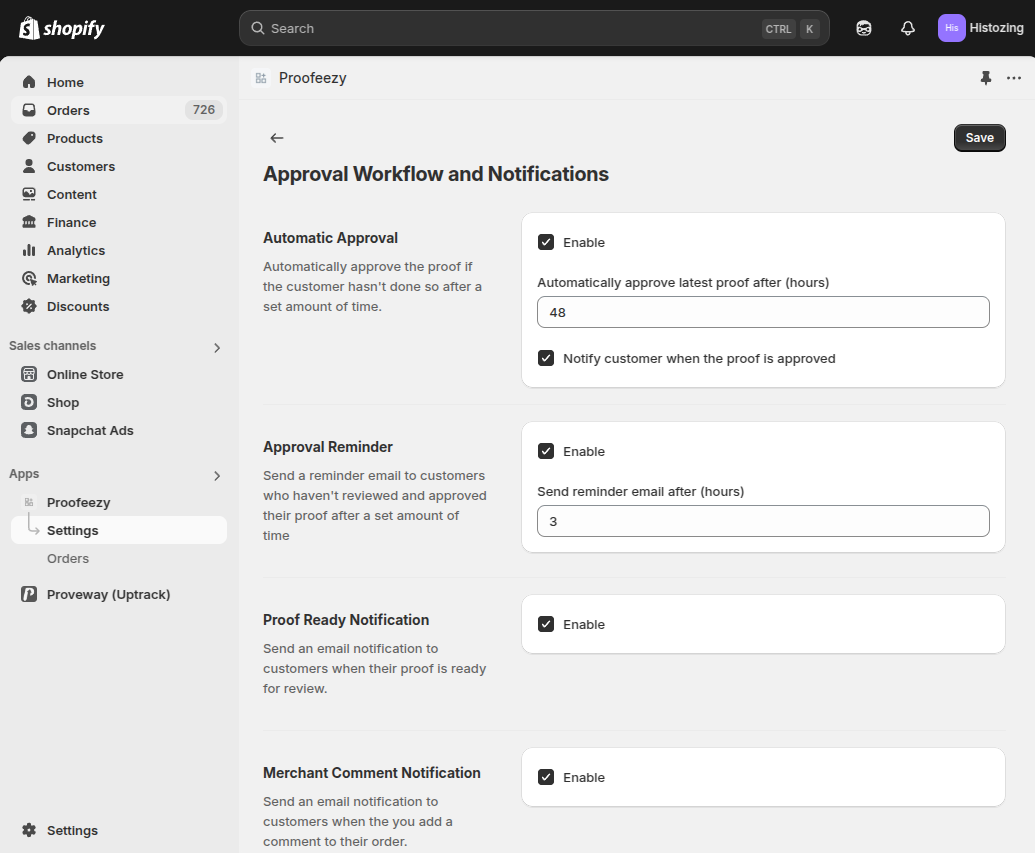Click the back arrow above page title
Viewport: 1035px width, 853px height.
click(x=277, y=138)
